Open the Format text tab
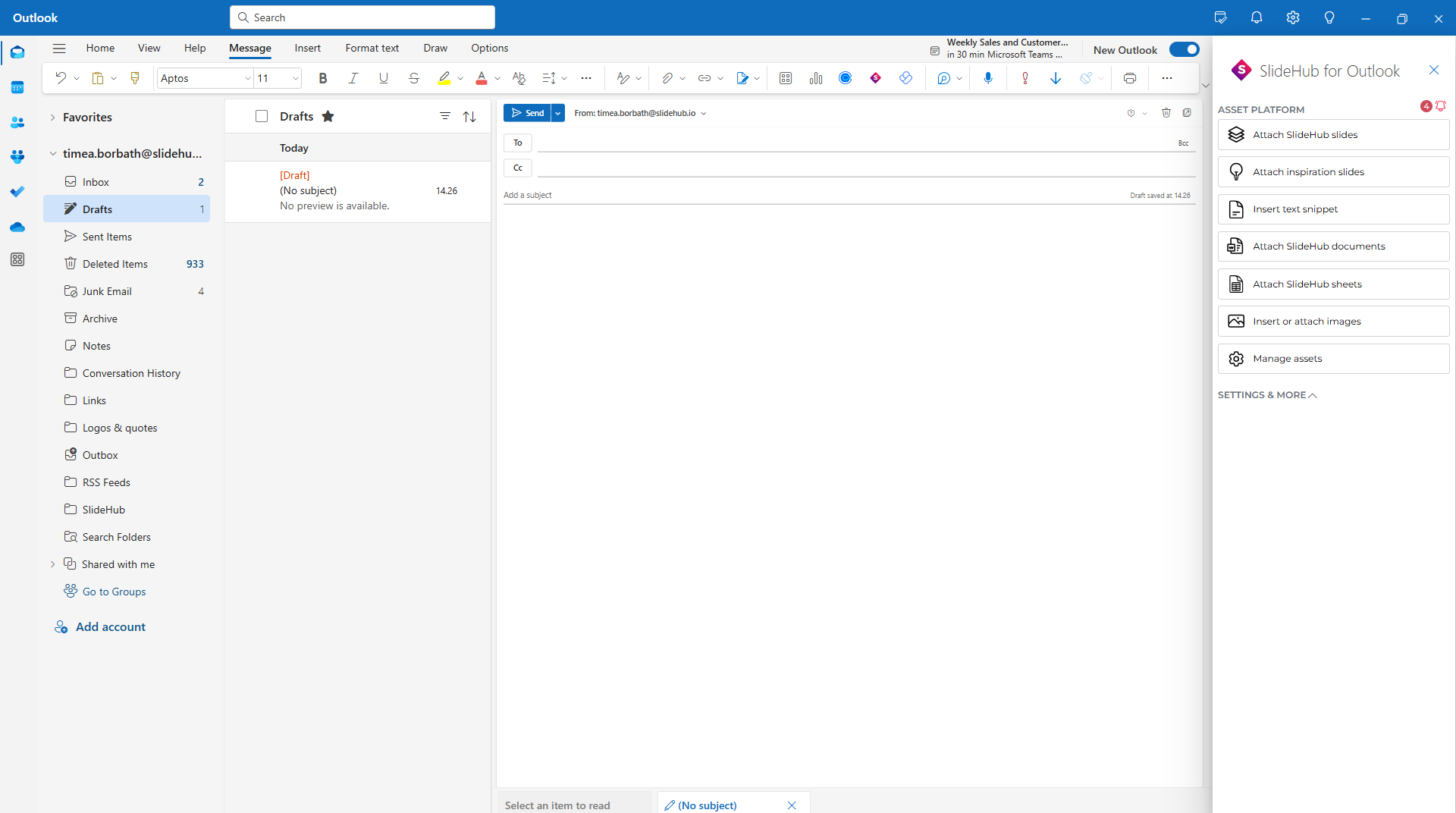The height and width of the screenshot is (813, 1456). [x=372, y=48]
